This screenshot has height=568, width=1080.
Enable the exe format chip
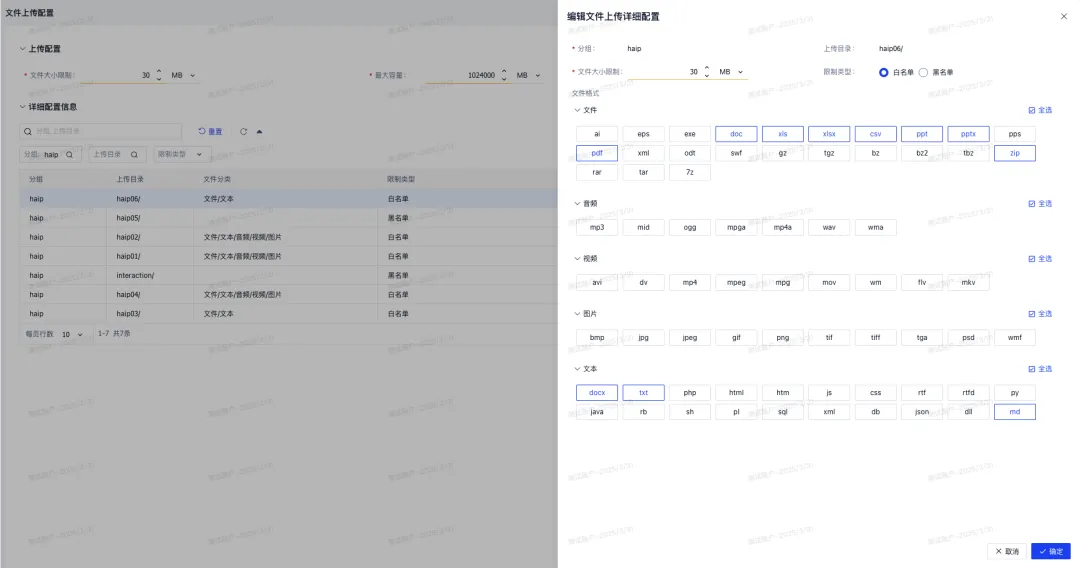click(x=689, y=134)
